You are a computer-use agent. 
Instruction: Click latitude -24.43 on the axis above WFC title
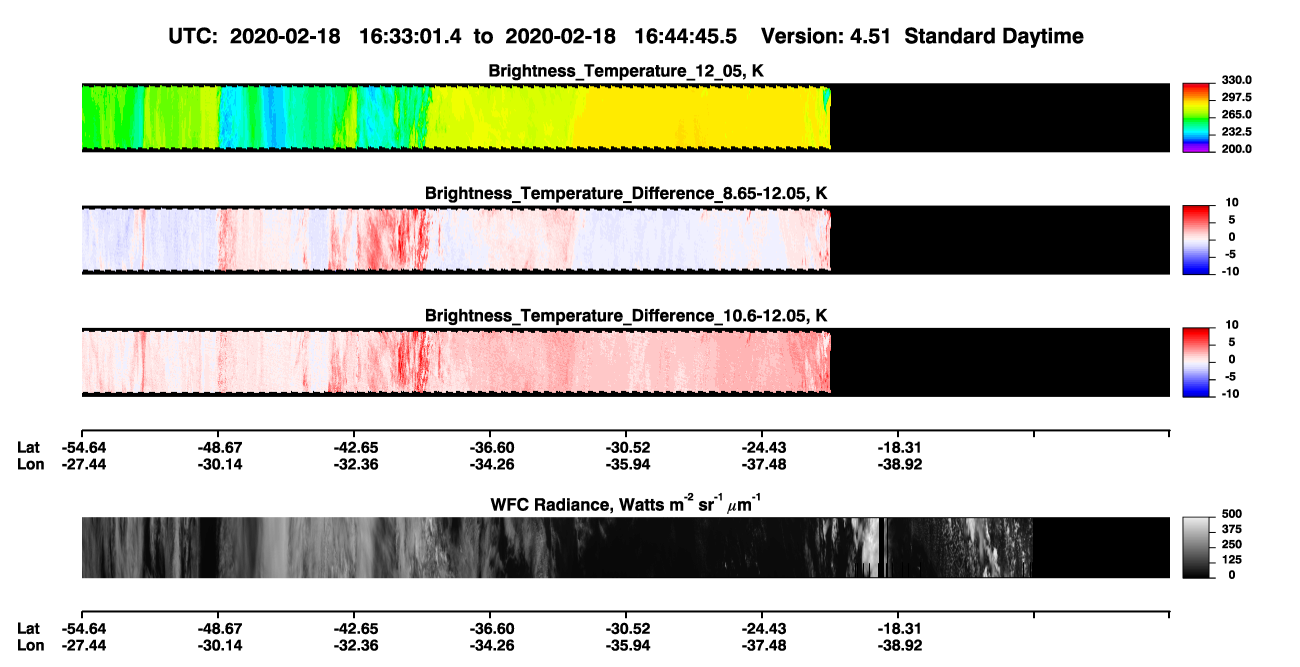click(762, 449)
